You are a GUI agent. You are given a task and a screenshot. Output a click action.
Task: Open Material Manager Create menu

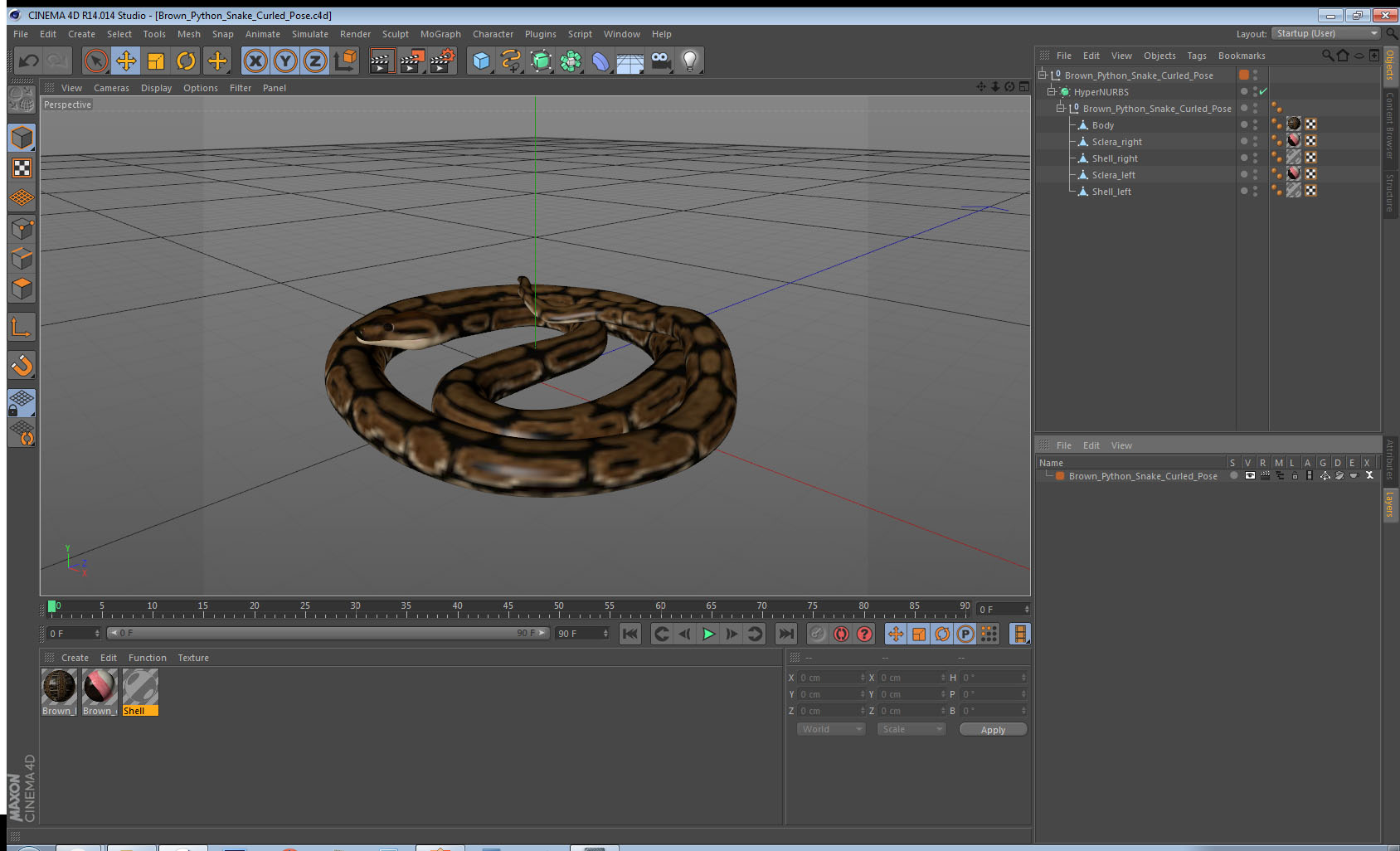coord(75,658)
